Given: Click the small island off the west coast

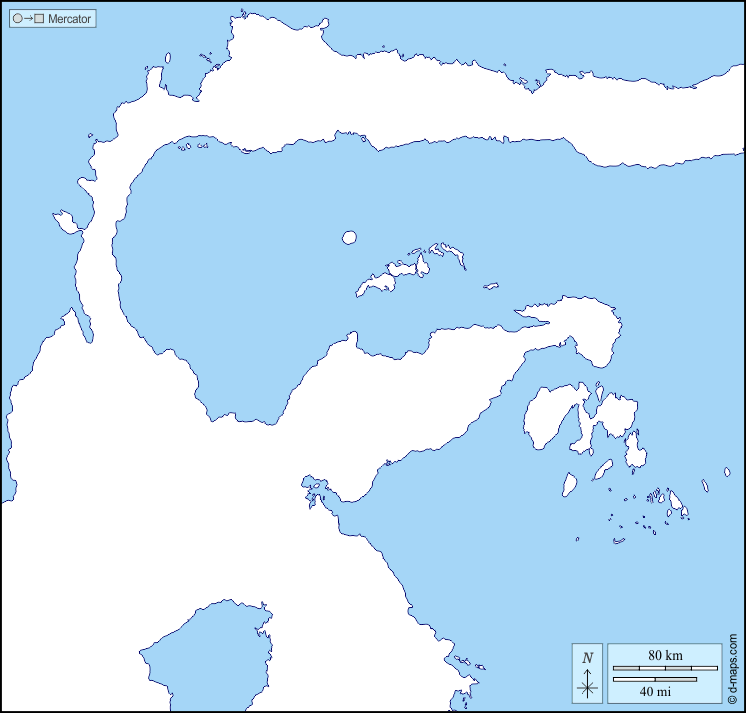Looking at the screenshot, I should point(66,220).
